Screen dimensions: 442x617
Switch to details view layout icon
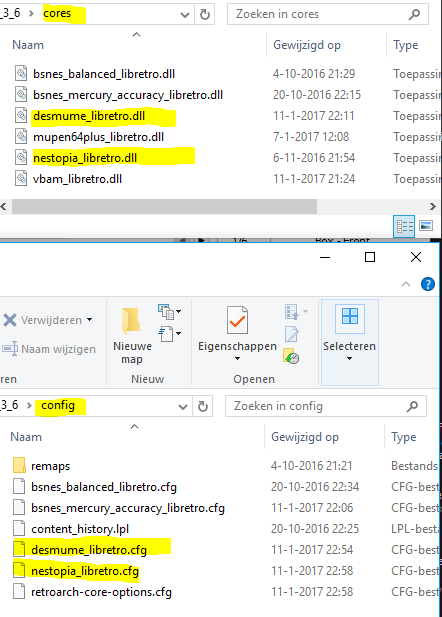(x=404, y=226)
